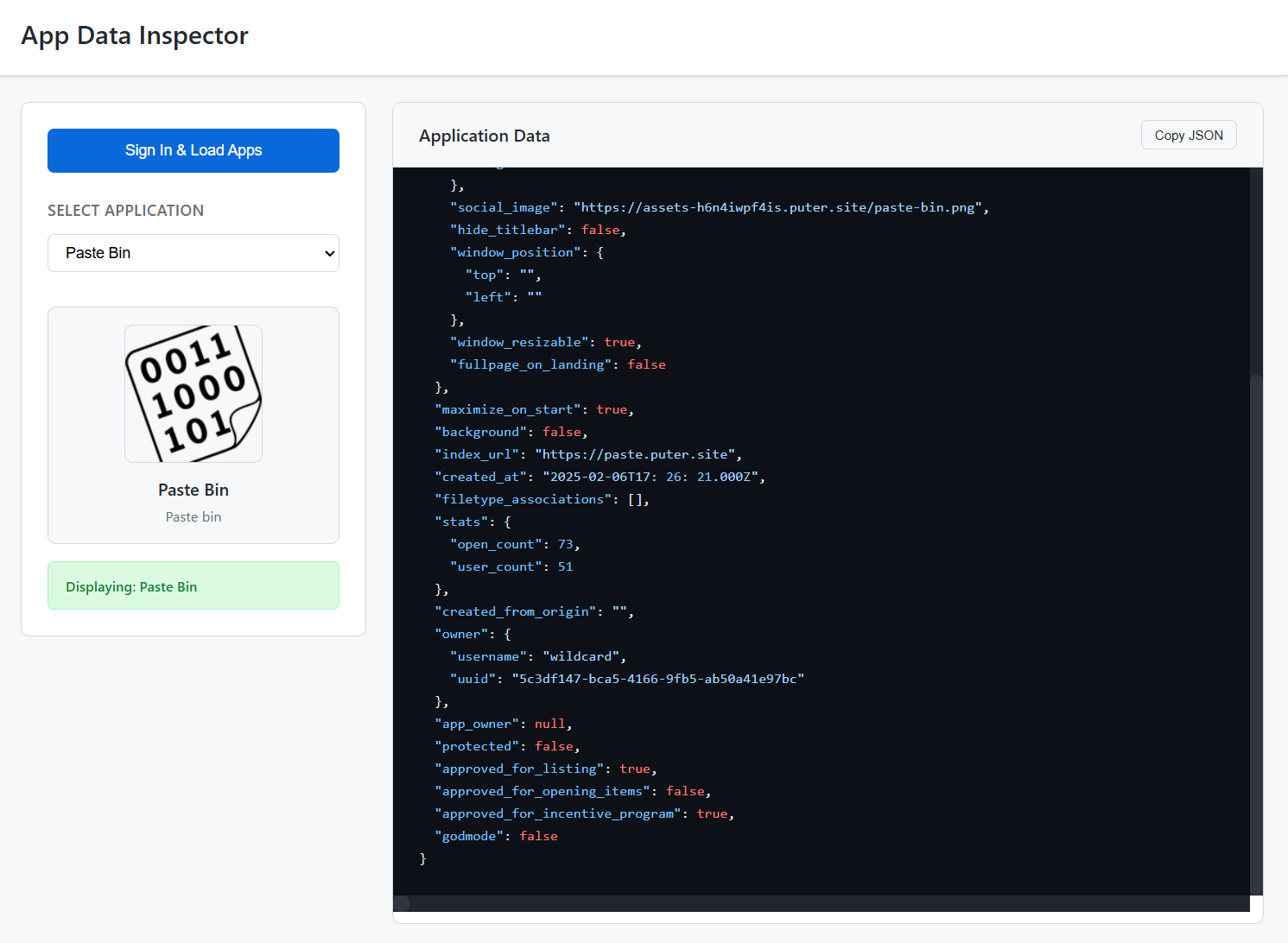Click the Paste bin description text
This screenshot has height=943, width=1288.
(x=193, y=516)
